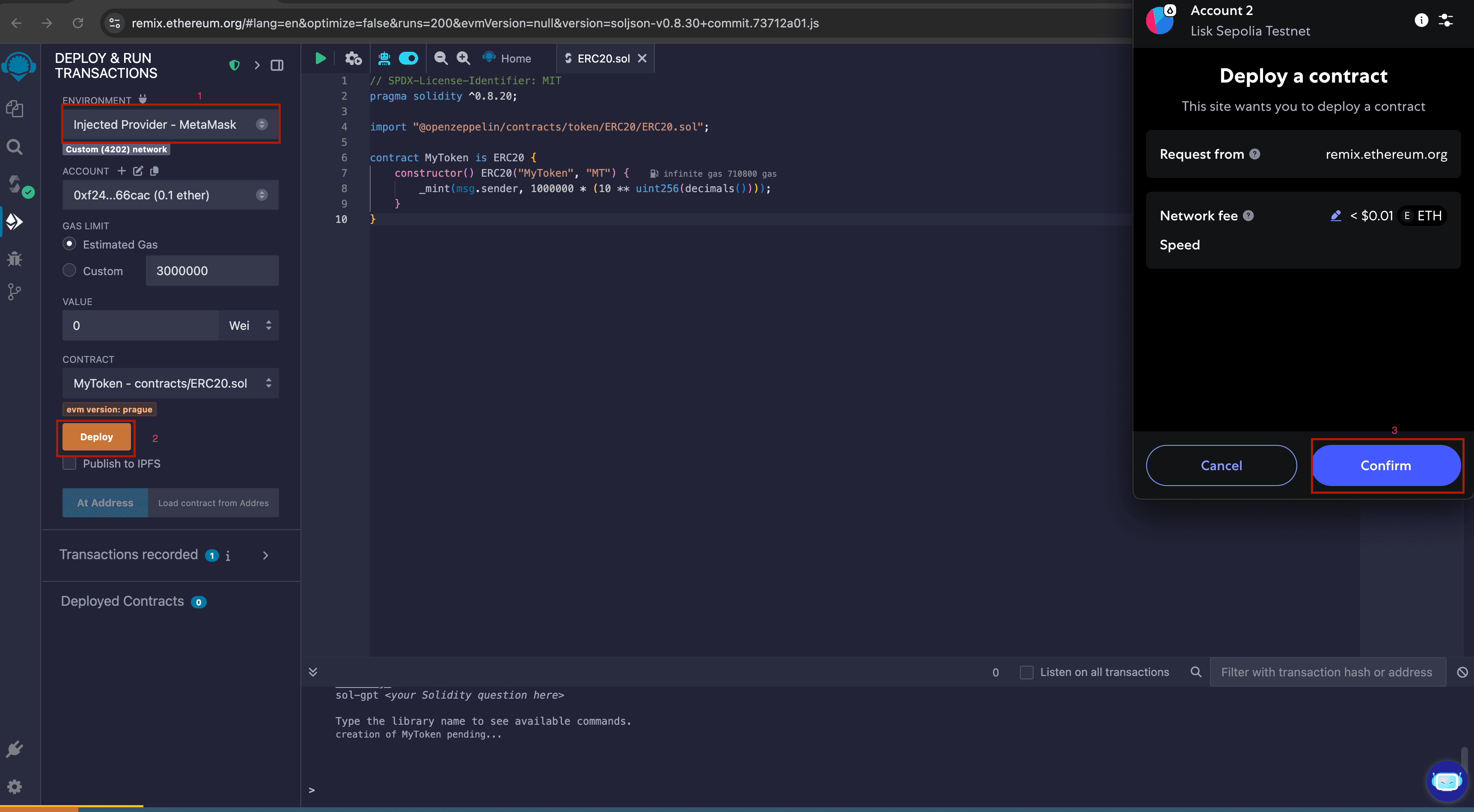Viewport: 1474px width, 812px height.
Task: Open the Wei unit dropdown
Action: pyautogui.click(x=249, y=326)
